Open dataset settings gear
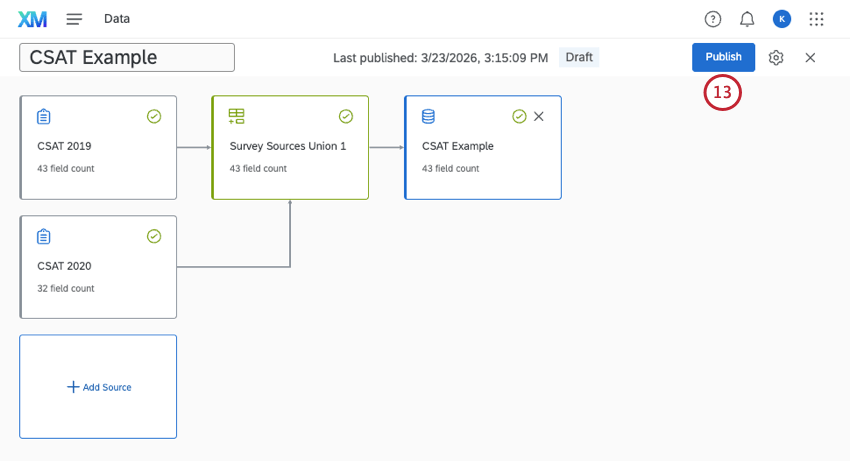Screen dimensions: 850x461 (776, 58)
